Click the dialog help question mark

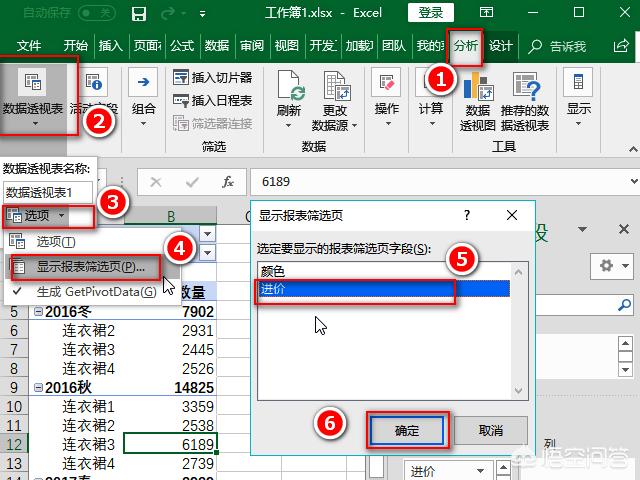click(467, 215)
